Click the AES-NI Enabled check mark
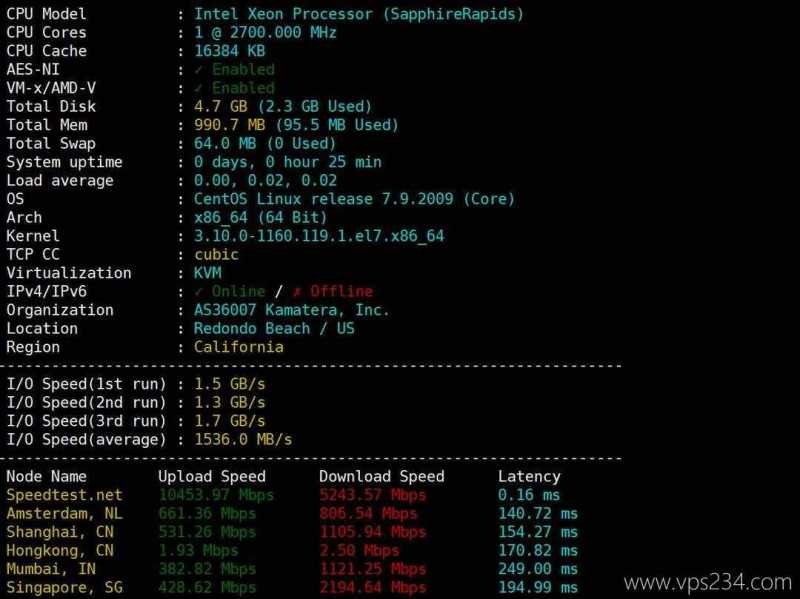 click(x=199, y=69)
